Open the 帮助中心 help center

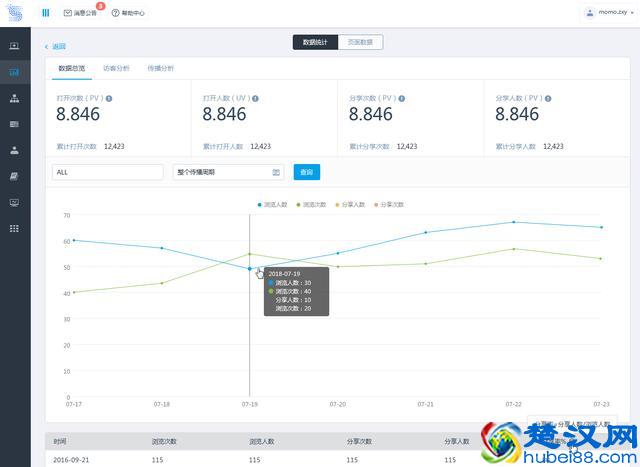pos(128,14)
